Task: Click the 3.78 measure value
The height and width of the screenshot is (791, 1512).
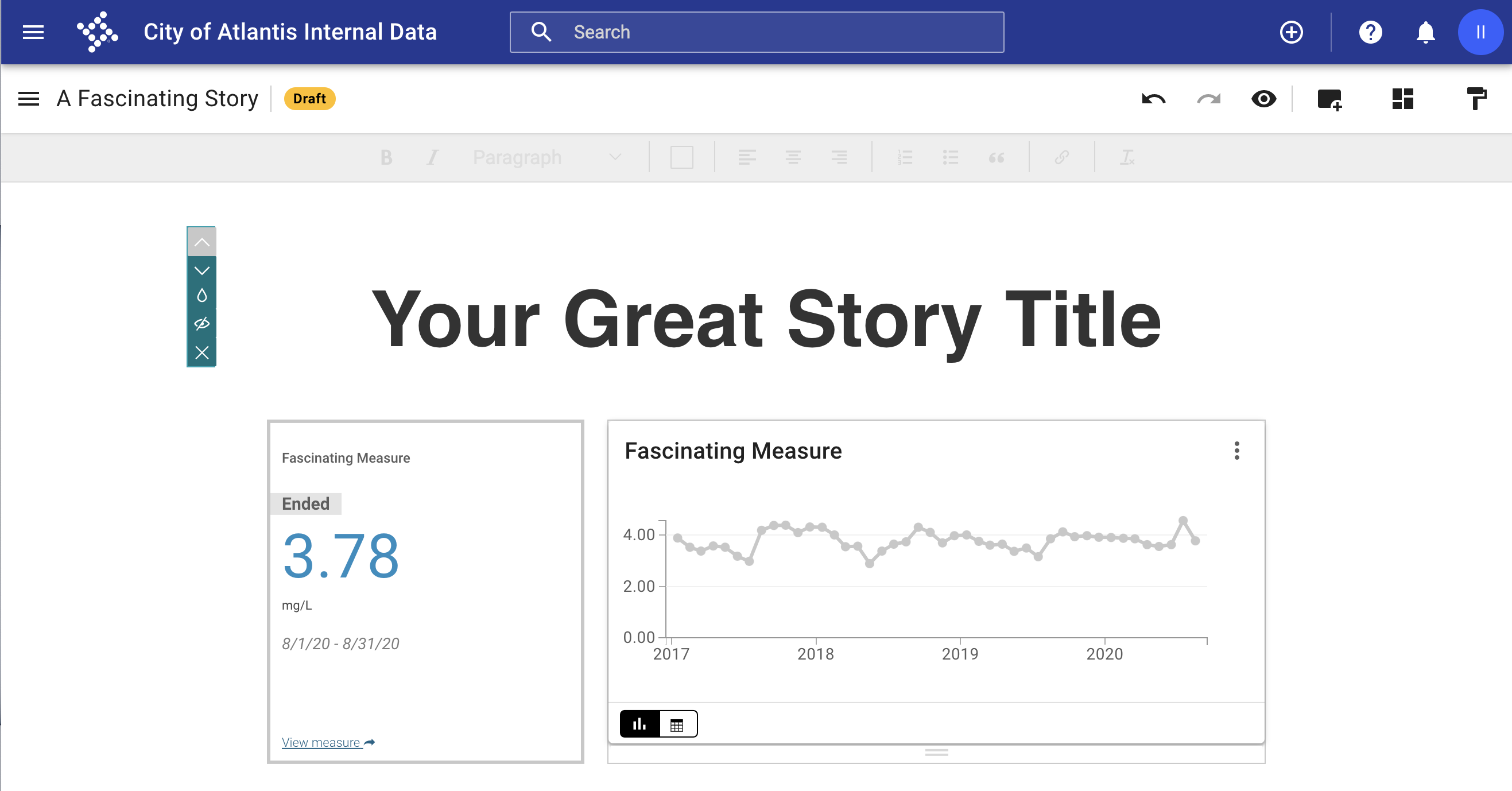Action: [x=341, y=556]
